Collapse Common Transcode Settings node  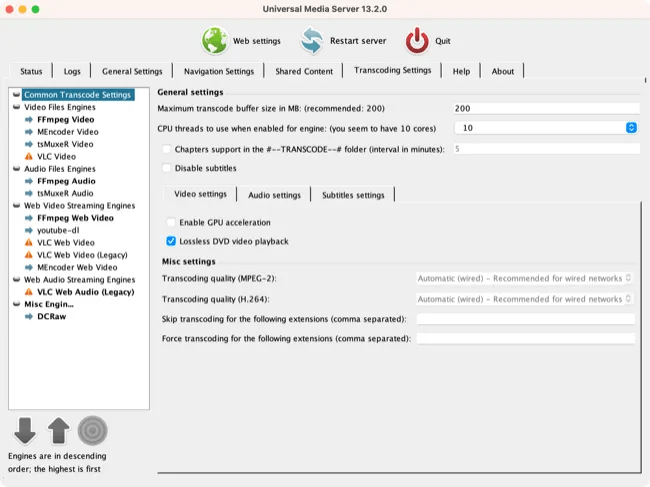[x=17, y=95]
